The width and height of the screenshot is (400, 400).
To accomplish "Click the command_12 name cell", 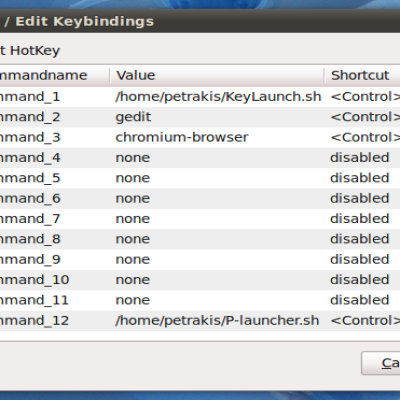I will (35, 320).
